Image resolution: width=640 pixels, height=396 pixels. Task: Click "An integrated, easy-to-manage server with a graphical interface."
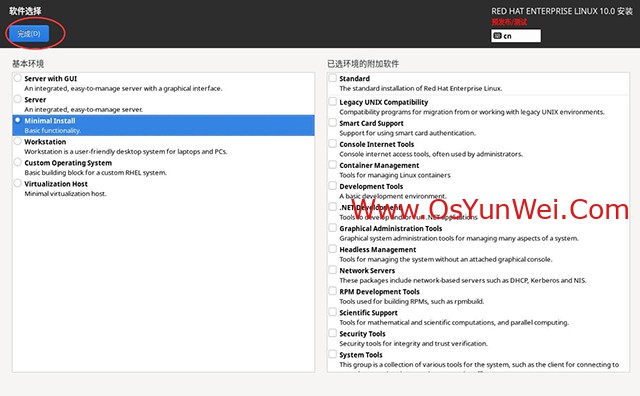[123, 89]
